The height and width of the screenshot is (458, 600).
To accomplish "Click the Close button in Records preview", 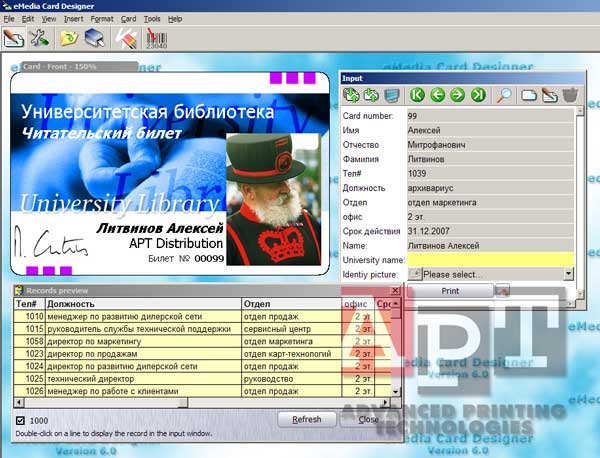I will 368,419.
